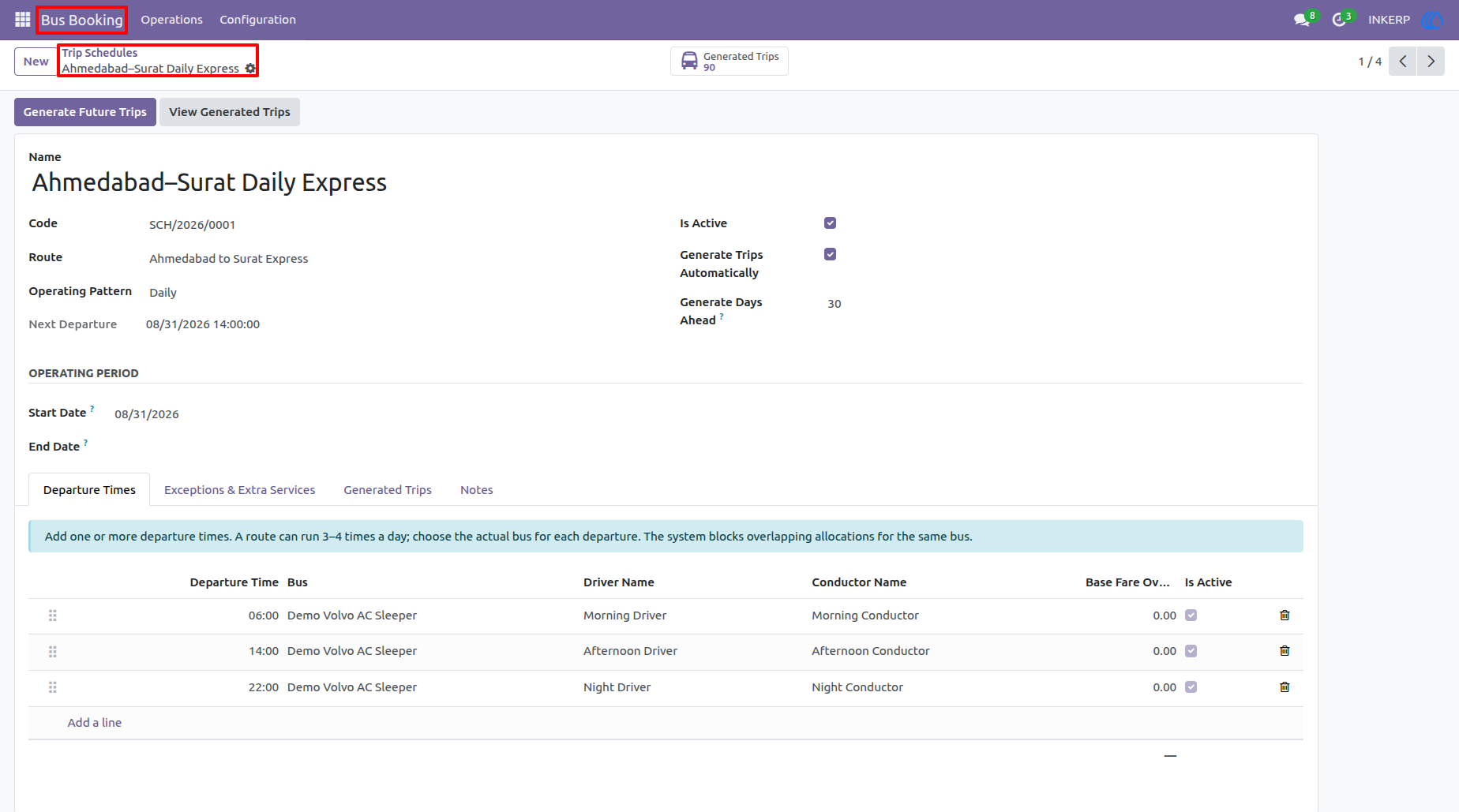
Task: Toggle Is Active for 22:00 departure
Action: tap(1191, 687)
